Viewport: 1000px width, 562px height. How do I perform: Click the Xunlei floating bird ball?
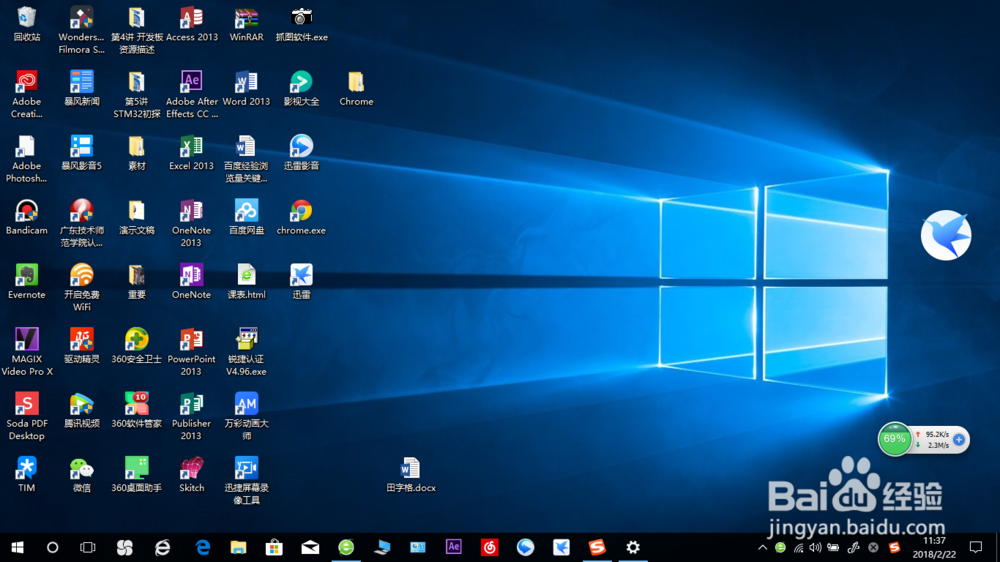(x=946, y=235)
